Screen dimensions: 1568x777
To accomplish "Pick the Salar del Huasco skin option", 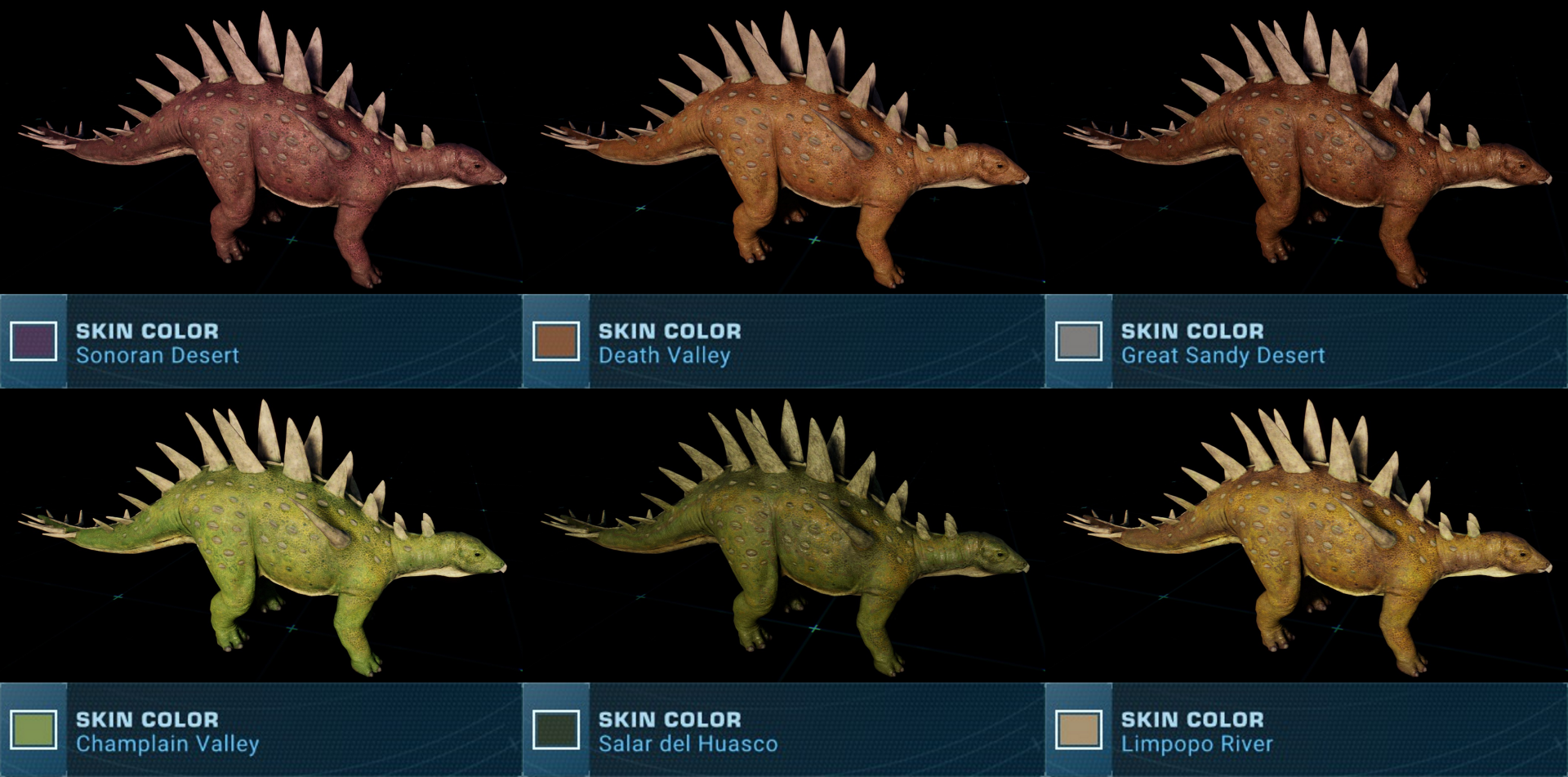I will 688,744.
